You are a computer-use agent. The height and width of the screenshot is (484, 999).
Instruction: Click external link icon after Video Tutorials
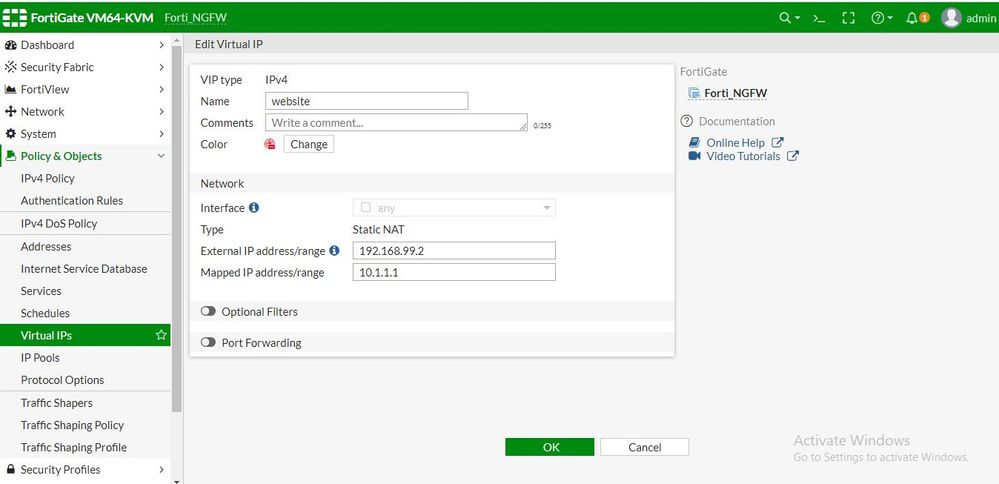click(793, 156)
